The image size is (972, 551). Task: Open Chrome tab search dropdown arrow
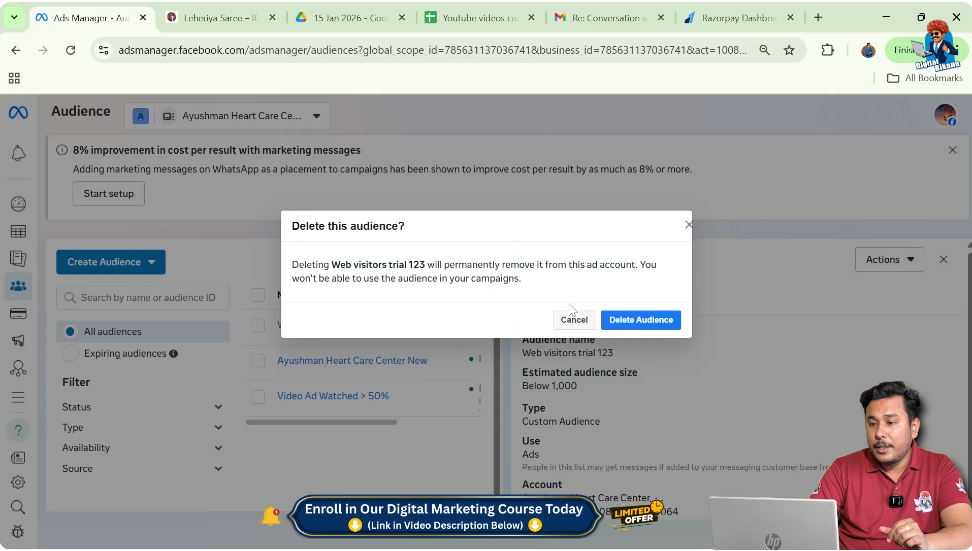pyautogui.click(x=14, y=17)
